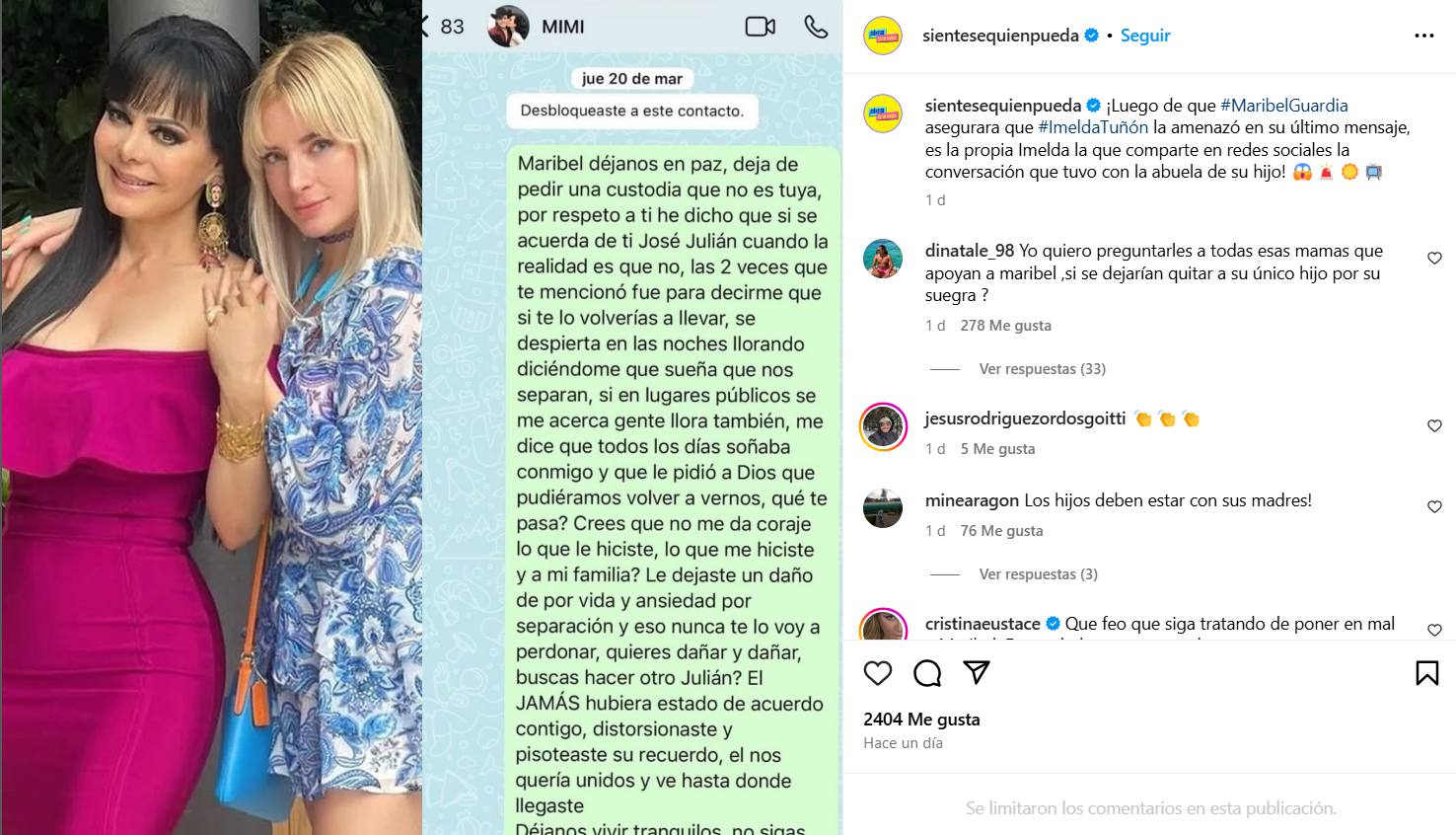Open cristinaeustace's profile name
Viewport: 1456px width, 835px height.
[x=983, y=624]
